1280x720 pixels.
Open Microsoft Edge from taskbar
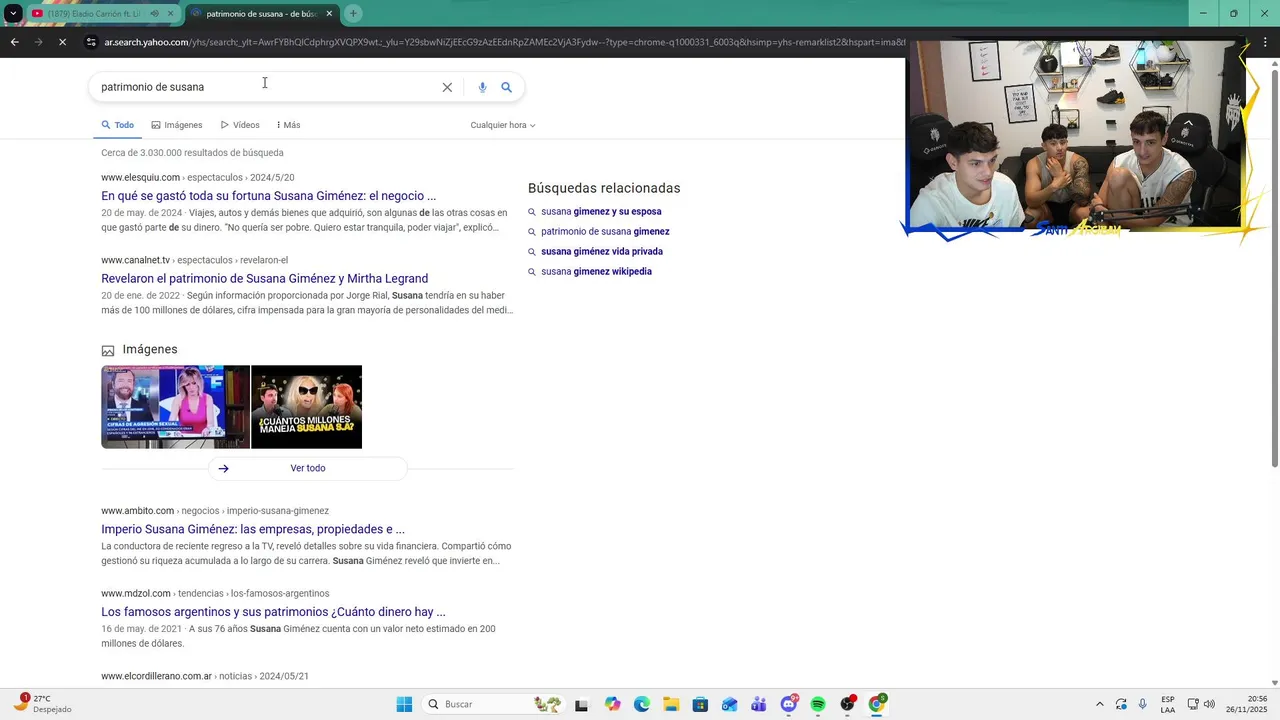pos(641,704)
